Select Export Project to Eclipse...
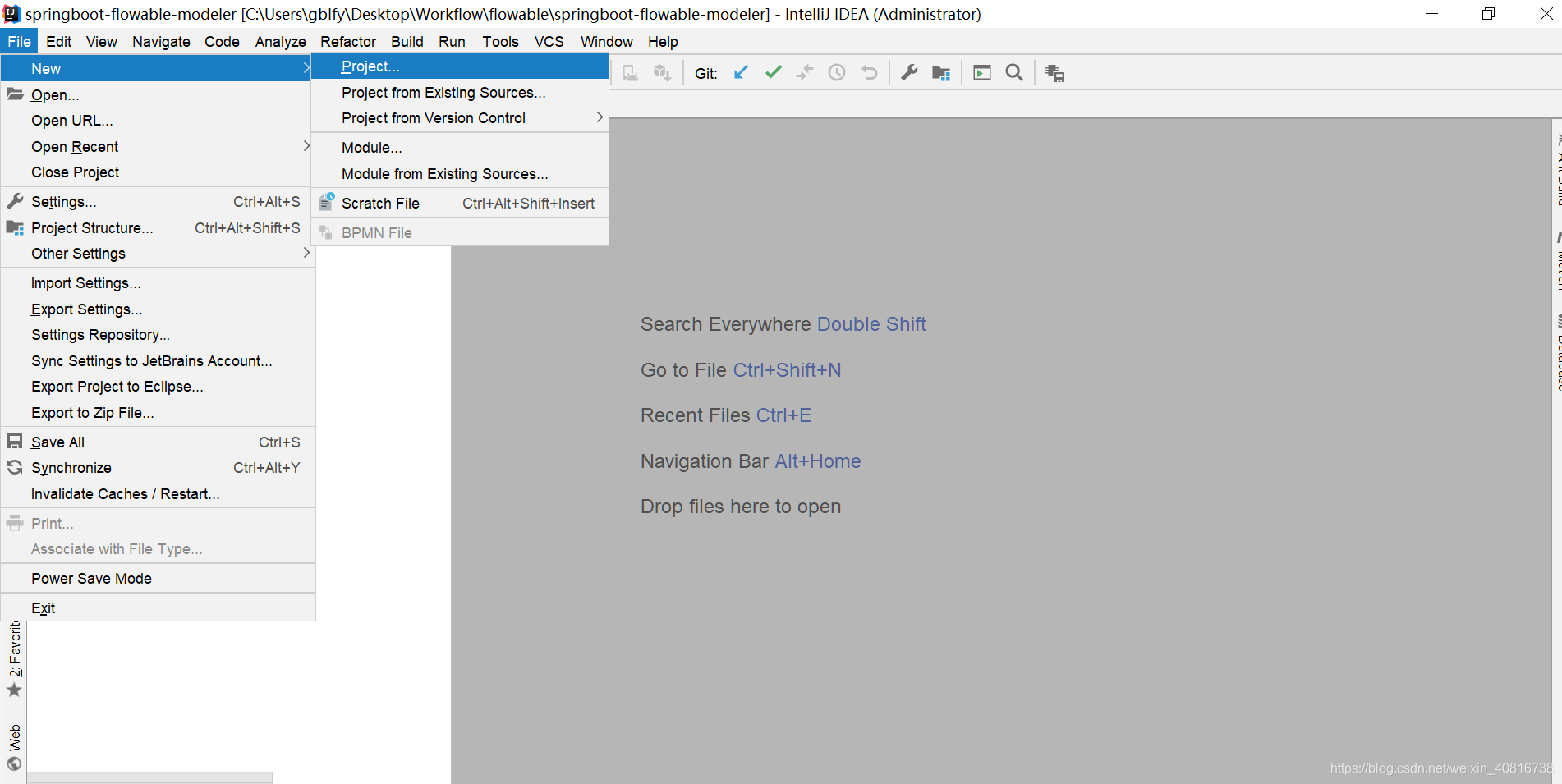1562x784 pixels. tap(158, 387)
